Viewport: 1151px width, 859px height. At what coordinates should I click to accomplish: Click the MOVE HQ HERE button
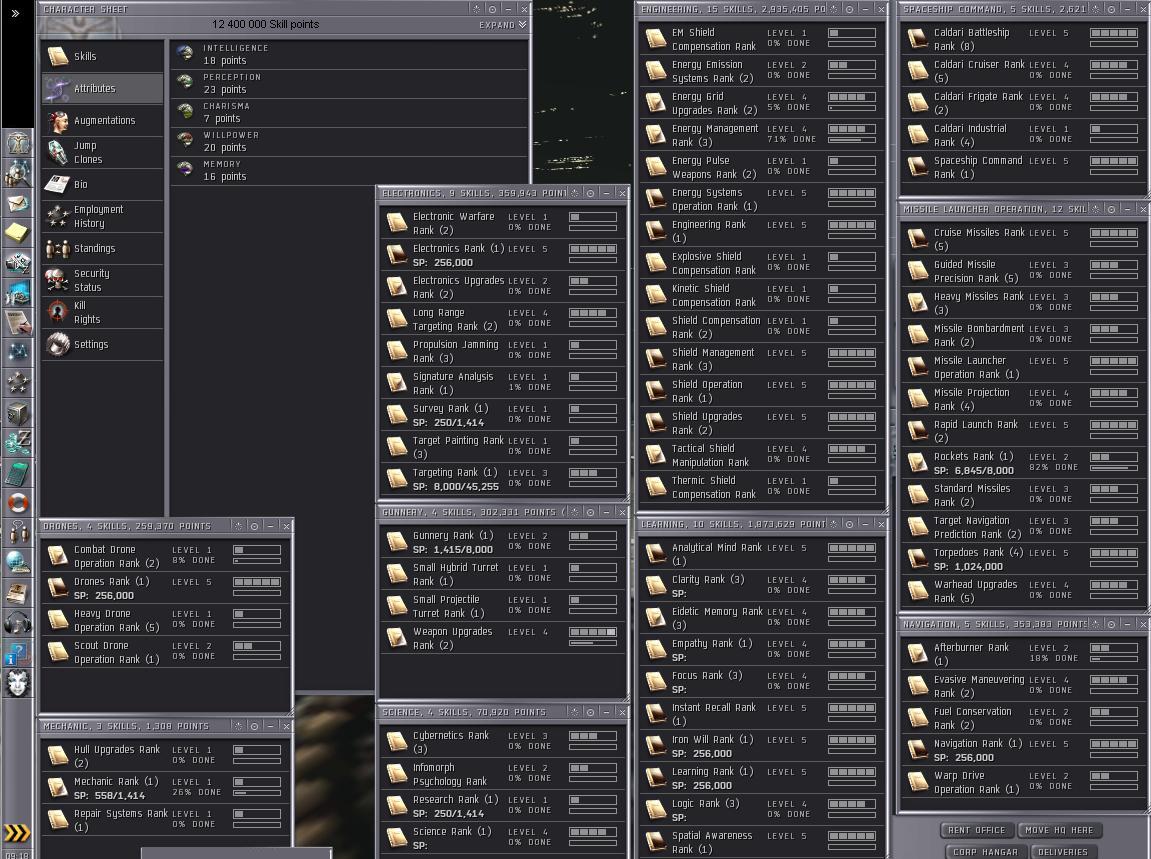[1059, 830]
